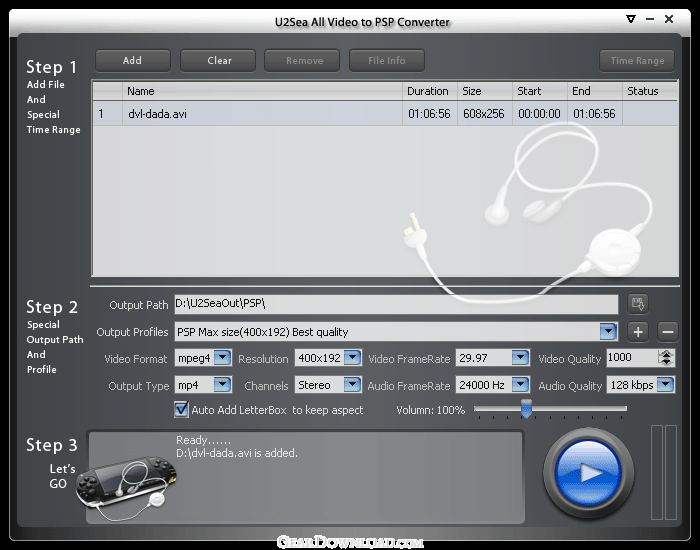Toggle Auto Add LetterBox checkbox
The height and width of the screenshot is (550, 700).
(181, 409)
